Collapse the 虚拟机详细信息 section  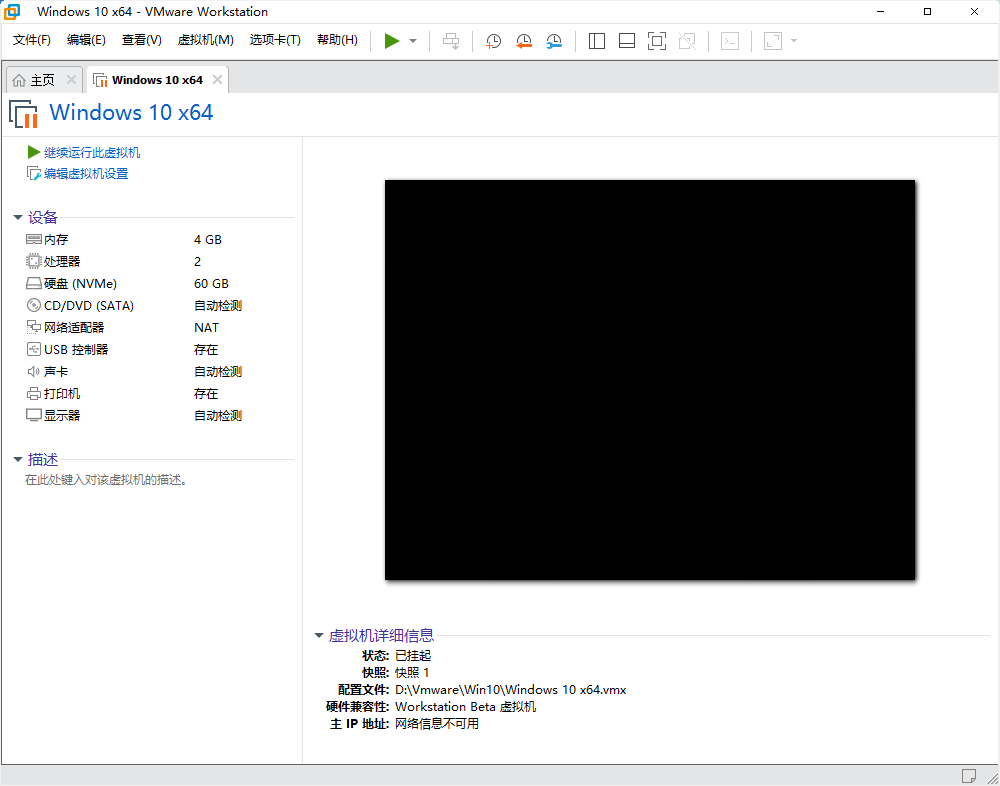[x=319, y=636]
